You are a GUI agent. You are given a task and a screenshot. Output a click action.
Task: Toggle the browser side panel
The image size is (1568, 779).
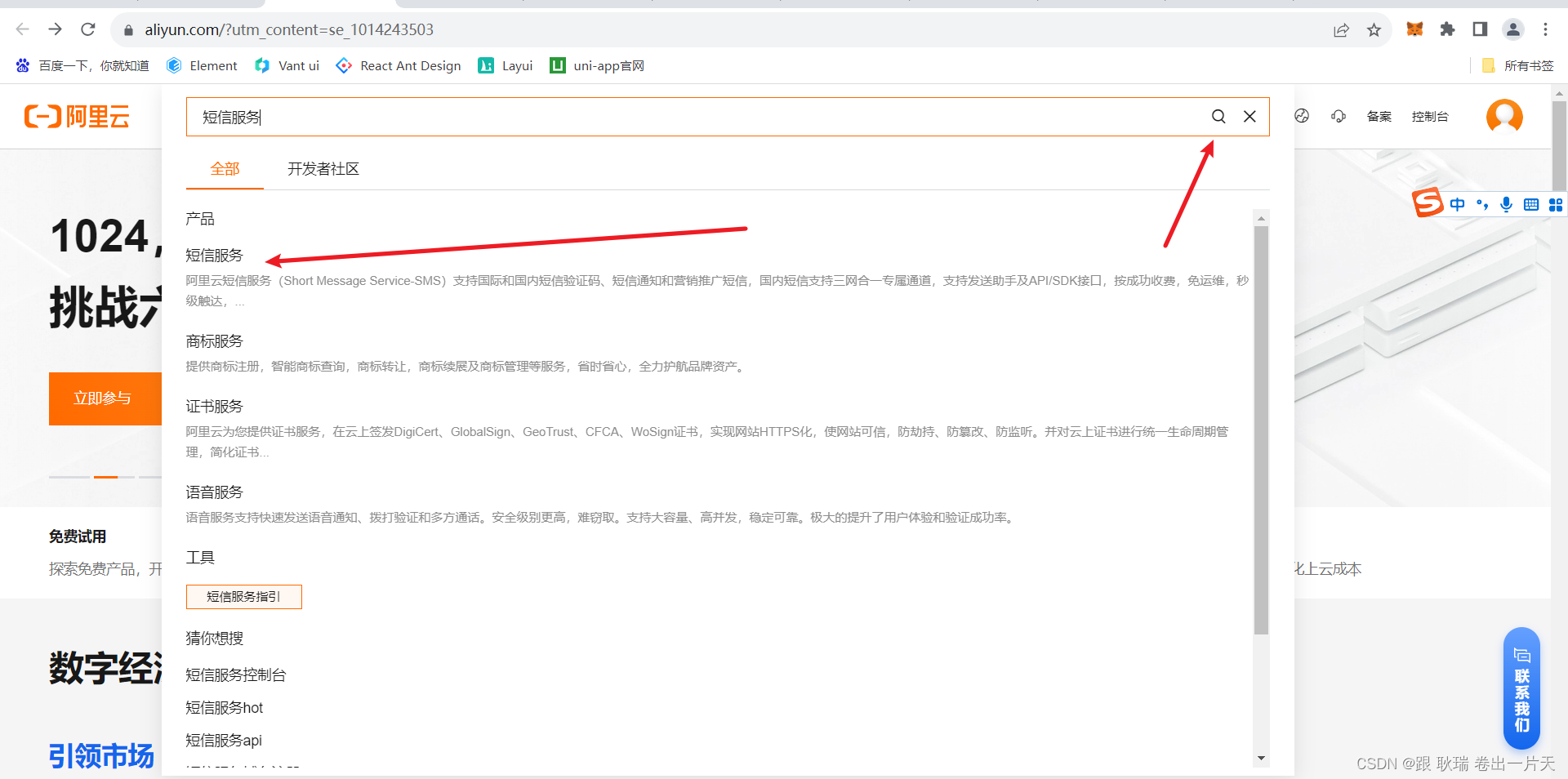(x=1480, y=29)
